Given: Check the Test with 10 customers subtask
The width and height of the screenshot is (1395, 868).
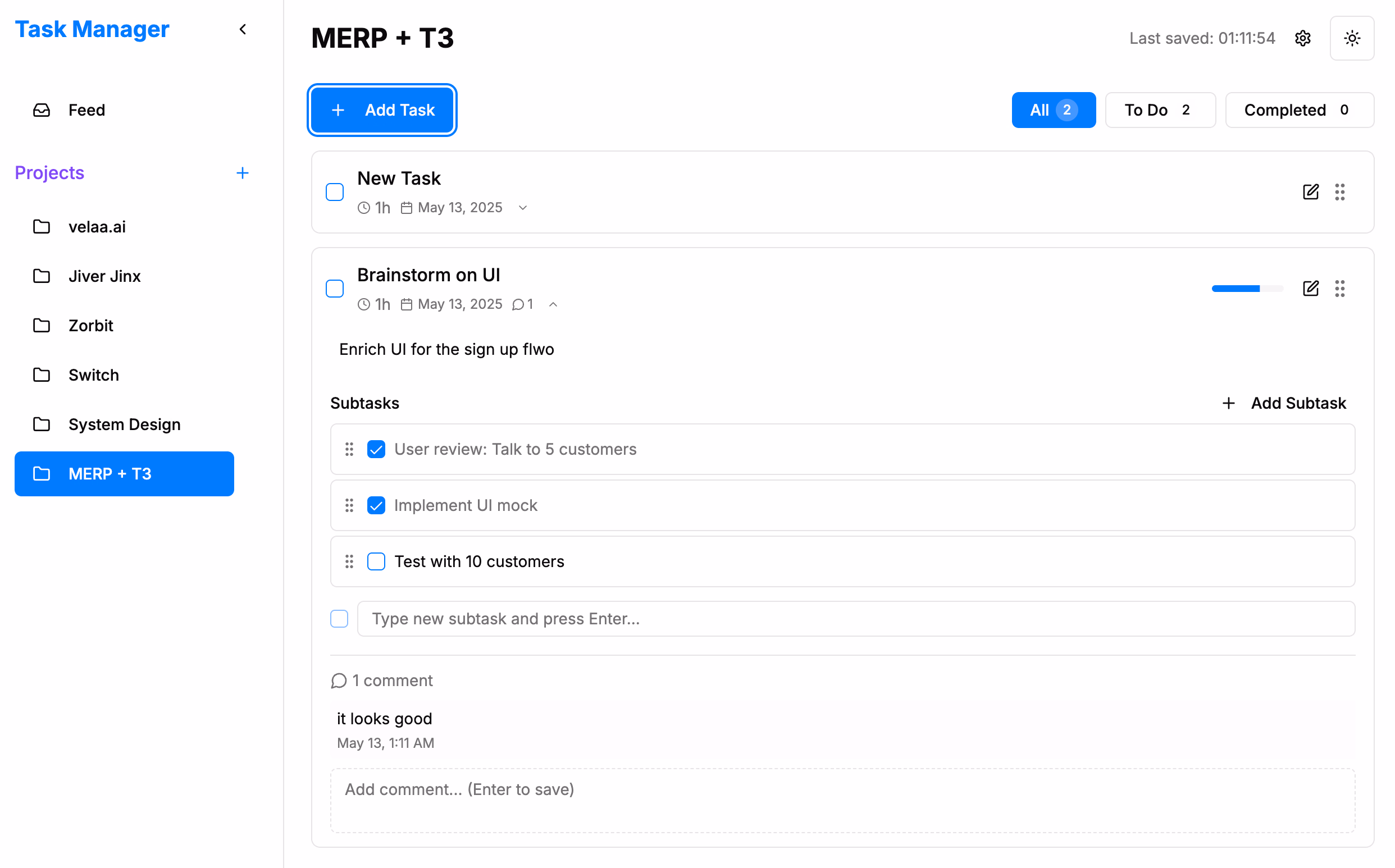Looking at the screenshot, I should 377,561.
